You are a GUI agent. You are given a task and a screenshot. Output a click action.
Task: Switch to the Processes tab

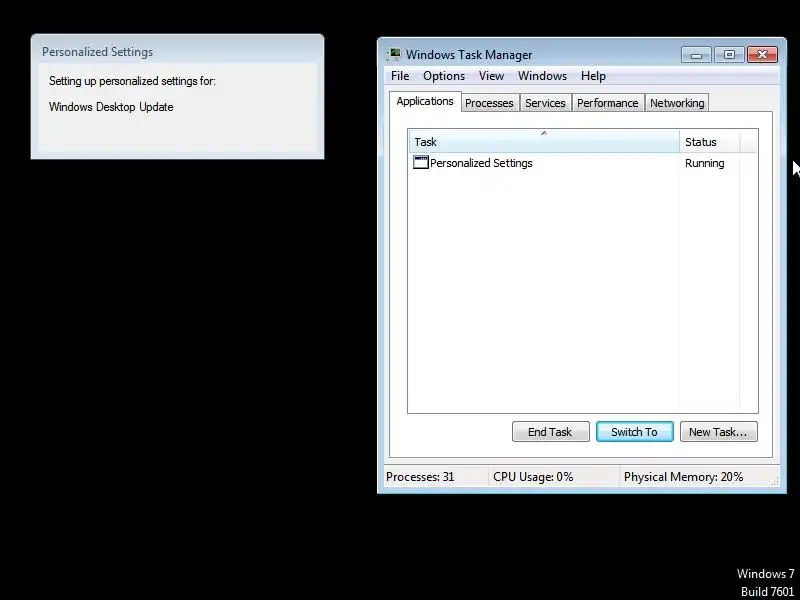coord(489,103)
